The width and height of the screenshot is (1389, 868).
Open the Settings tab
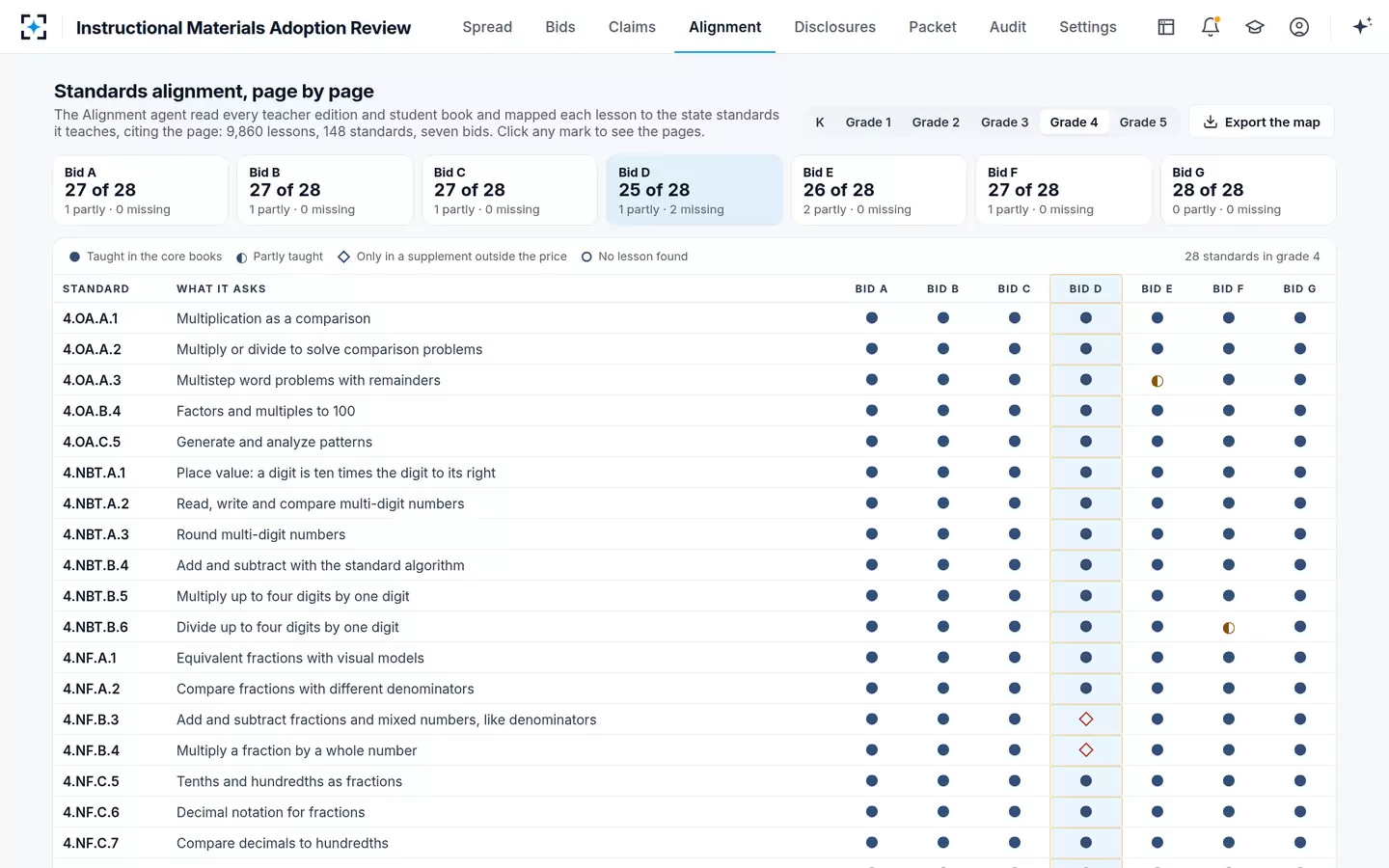(x=1088, y=27)
